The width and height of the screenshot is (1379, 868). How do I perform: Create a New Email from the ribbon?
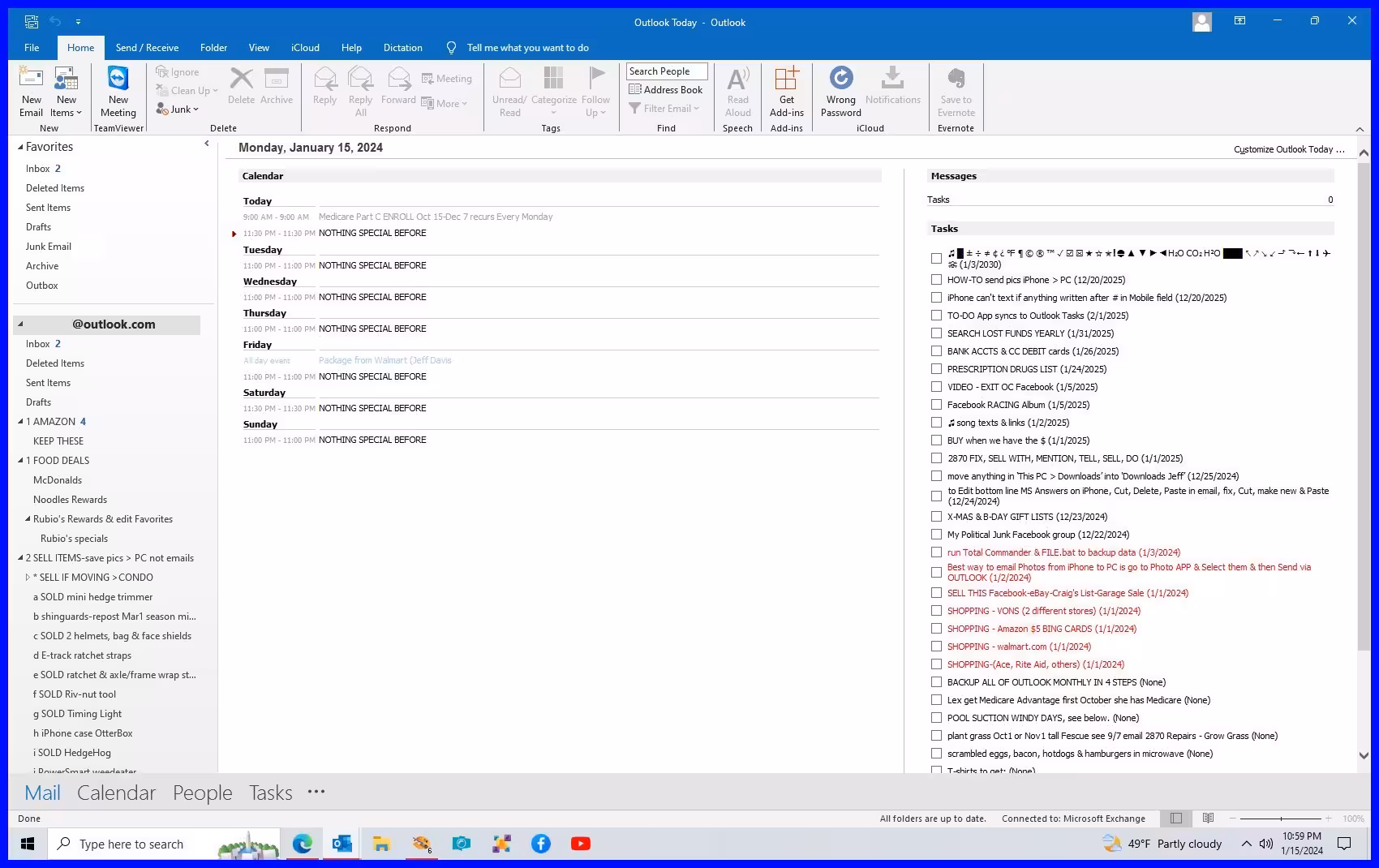[x=31, y=91]
